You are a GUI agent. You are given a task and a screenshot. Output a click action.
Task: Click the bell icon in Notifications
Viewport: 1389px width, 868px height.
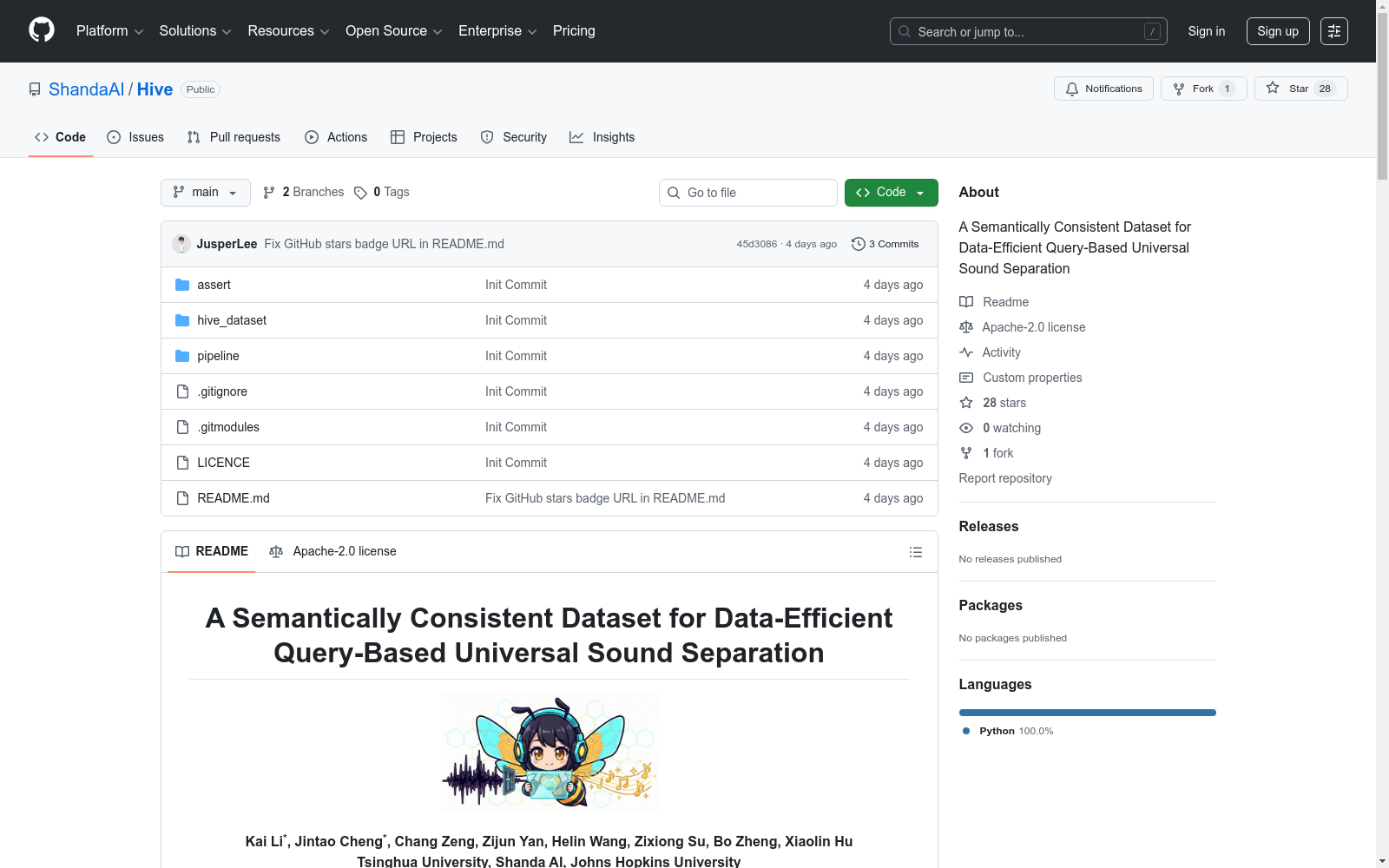tap(1072, 89)
